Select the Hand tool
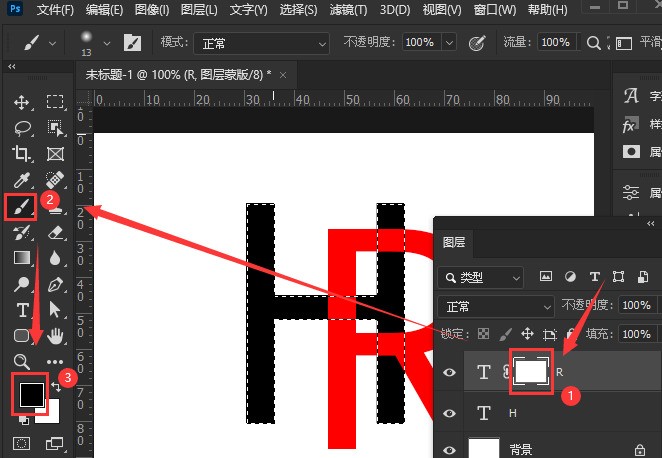 (55, 336)
